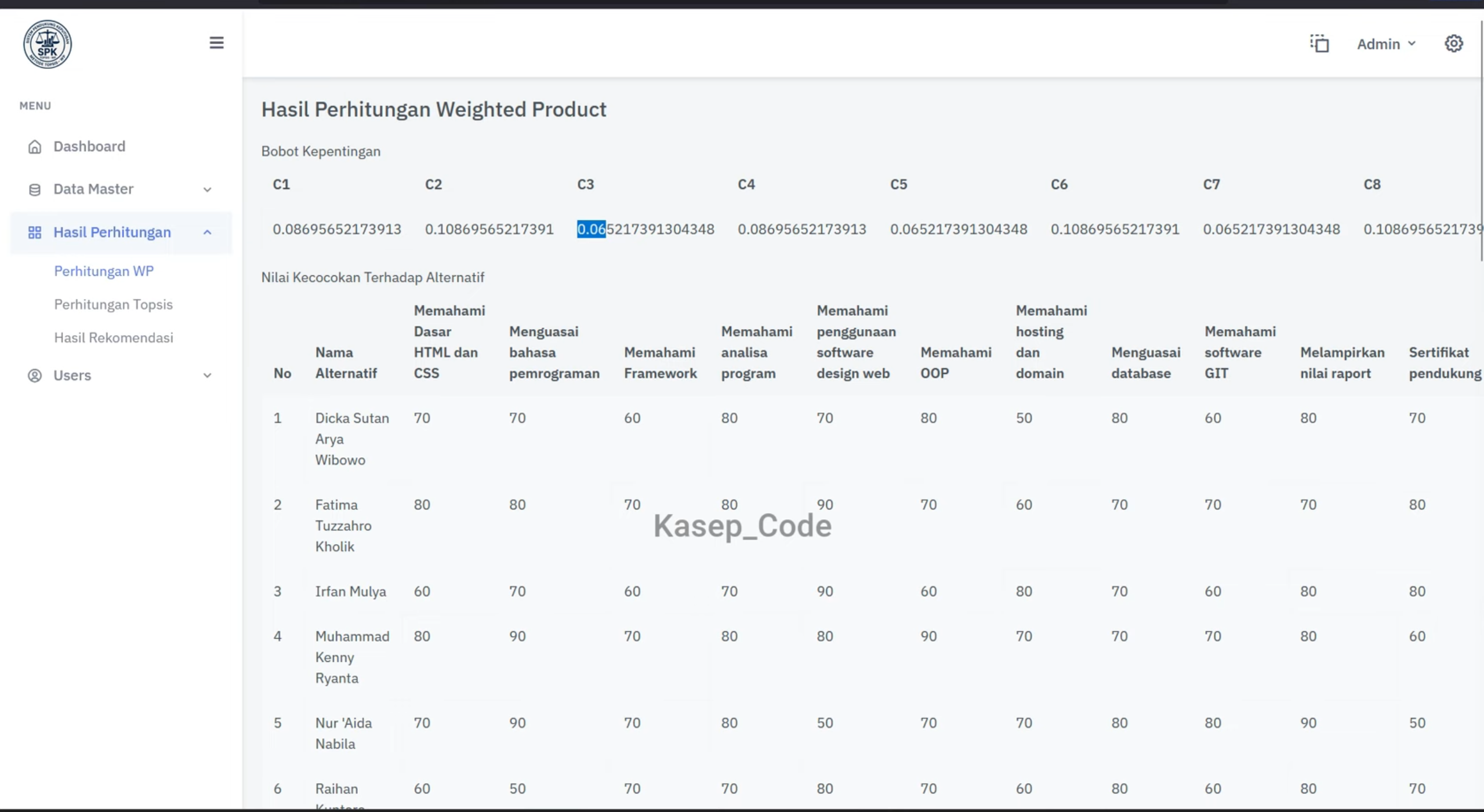Viewport: 1484px width, 812px height.
Task: Click the Hasil Perhitungan grid icon
Action: [35, 232]
